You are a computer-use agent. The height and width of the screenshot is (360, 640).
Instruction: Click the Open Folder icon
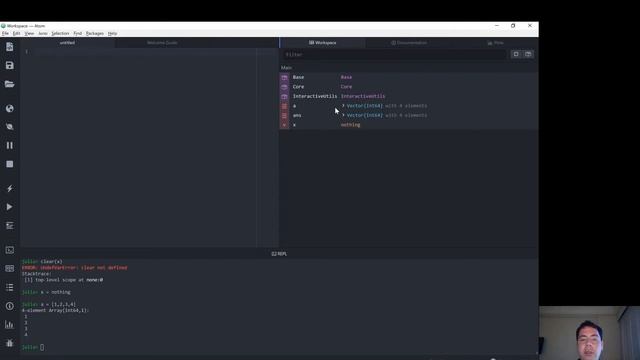tap(9, 84)
